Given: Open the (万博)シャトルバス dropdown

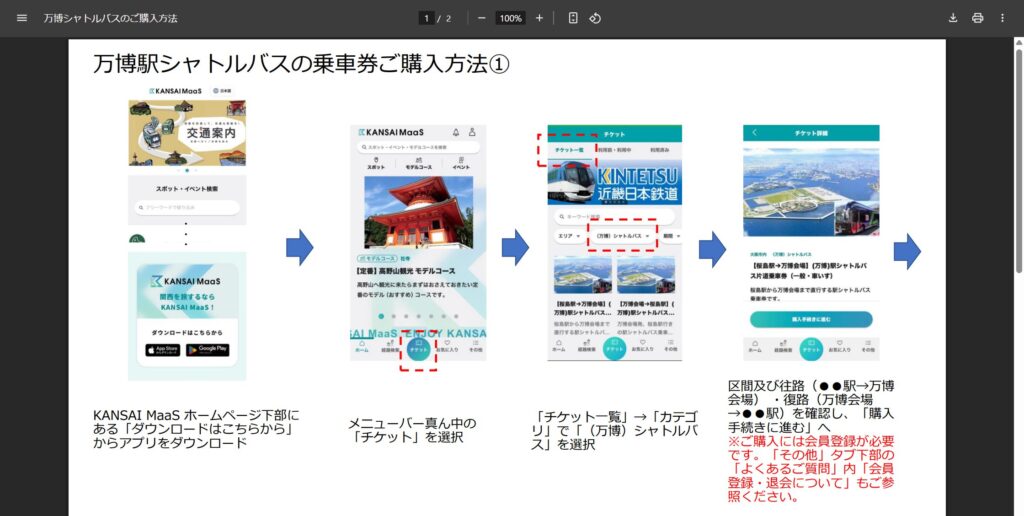Looking at the screenshot, I should click(x=622, y=236).
